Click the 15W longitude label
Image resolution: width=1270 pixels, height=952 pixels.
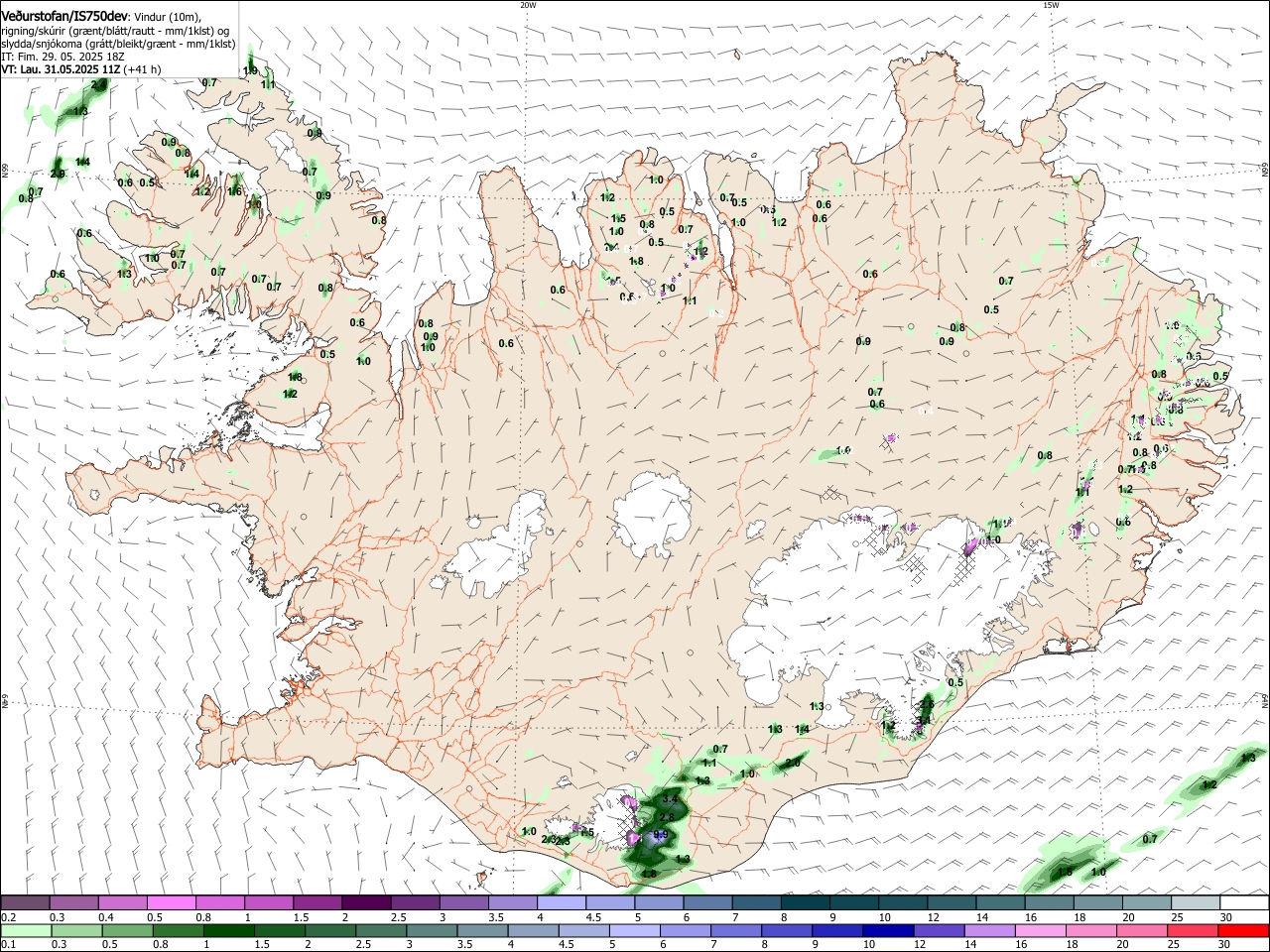pyautogui.click(x=1051, y=5)
